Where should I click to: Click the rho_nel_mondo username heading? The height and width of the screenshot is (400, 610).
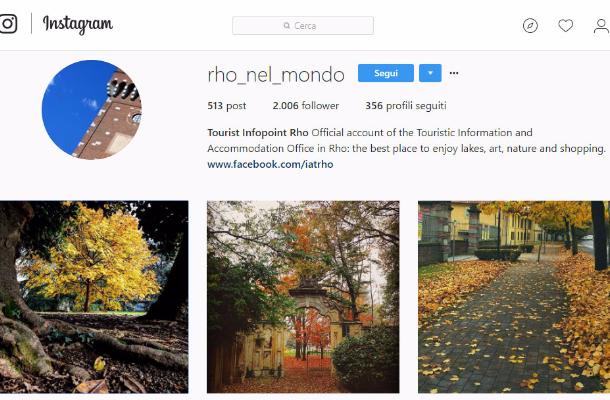coord(276,75)
